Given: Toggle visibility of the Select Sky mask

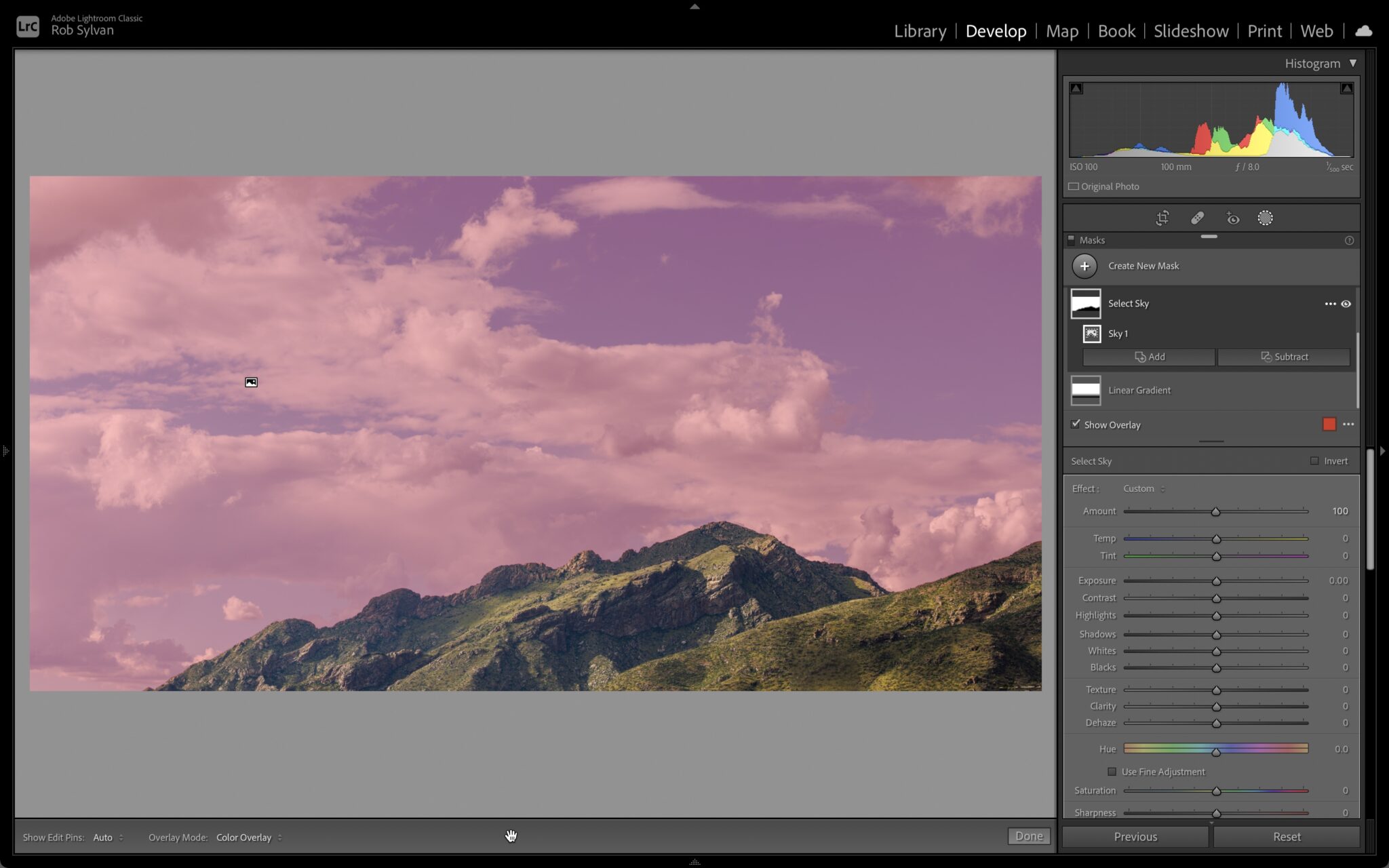Looking at the screenshot, I should 1346,303.
